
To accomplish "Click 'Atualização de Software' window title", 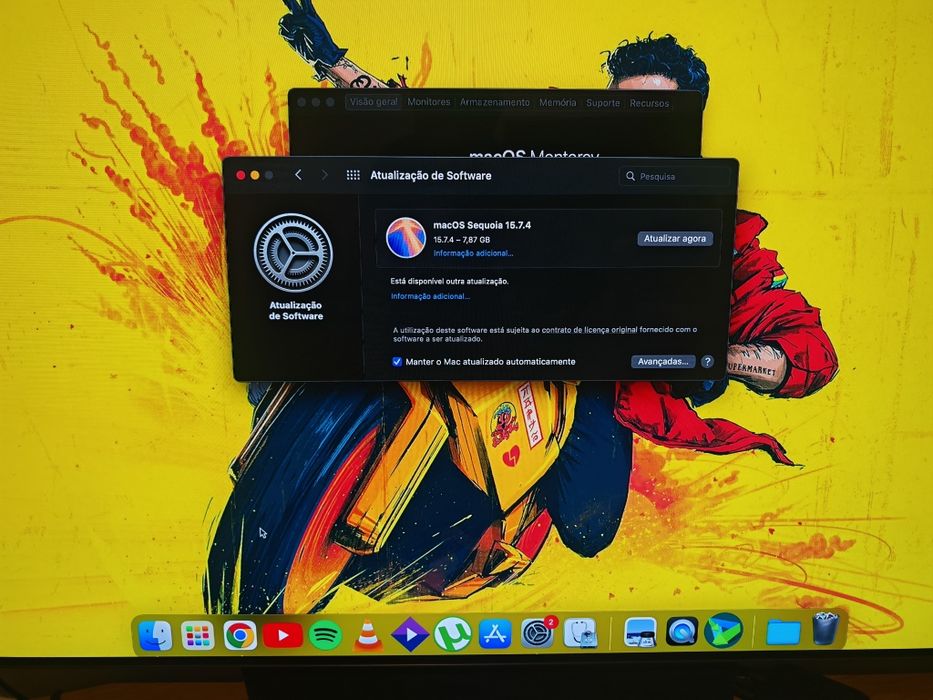I will [431, 176].
